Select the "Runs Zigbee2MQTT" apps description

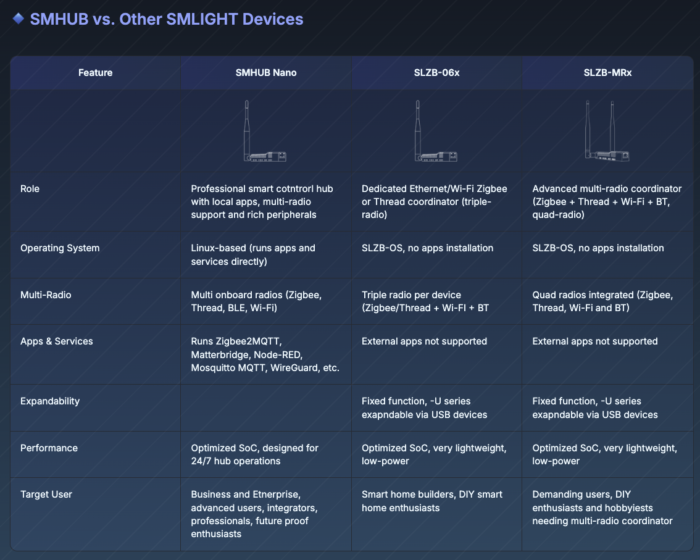tap(265, 354)
